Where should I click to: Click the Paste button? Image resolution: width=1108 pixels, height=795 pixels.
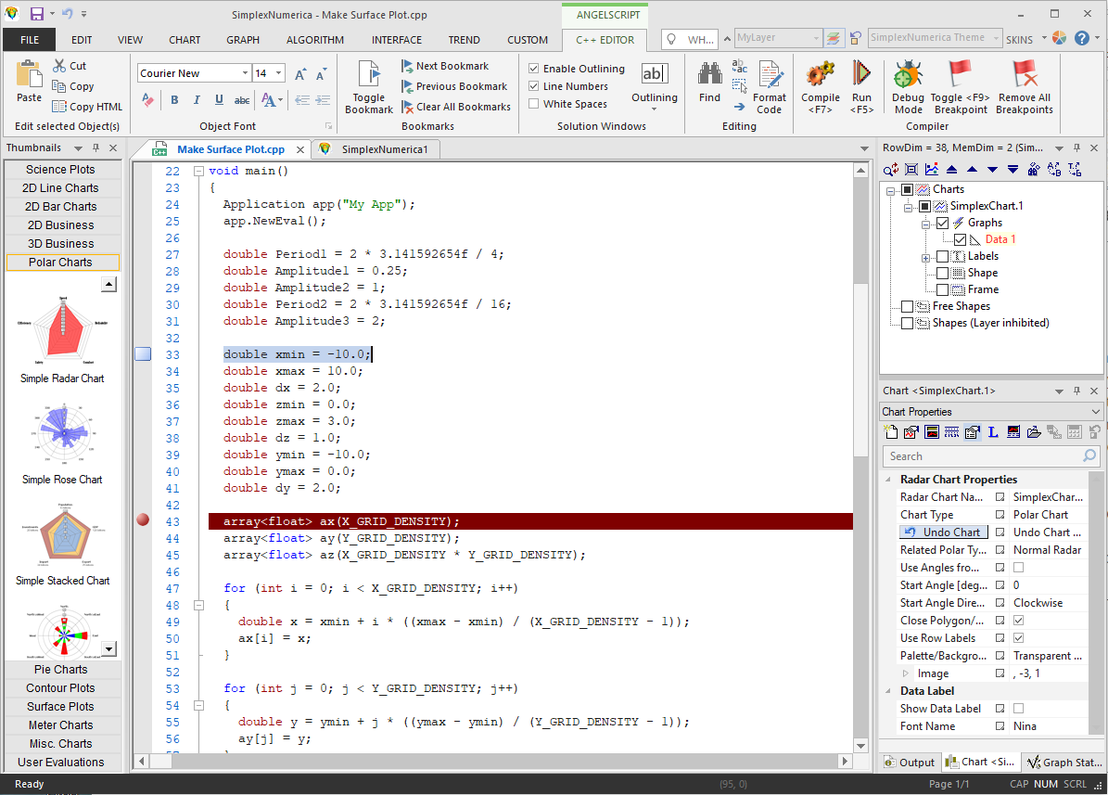29,85
